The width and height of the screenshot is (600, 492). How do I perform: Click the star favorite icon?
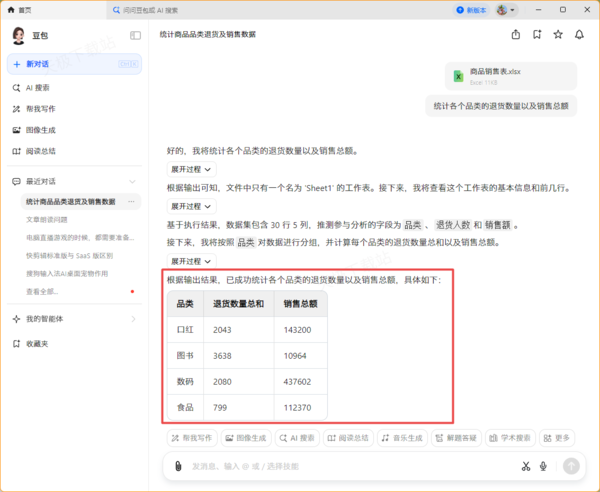558,35
